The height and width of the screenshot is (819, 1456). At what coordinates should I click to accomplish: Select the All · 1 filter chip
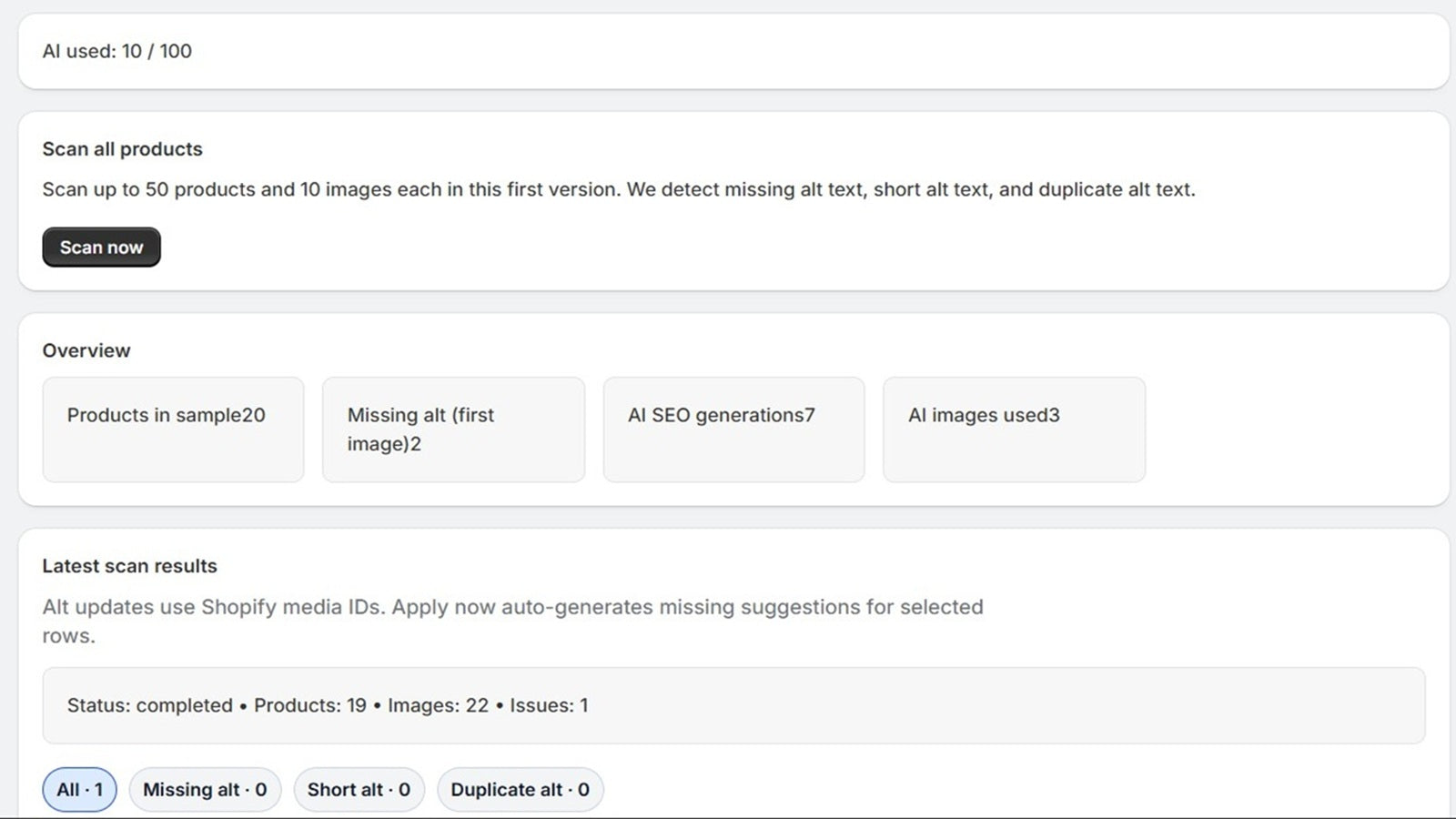pos(79,789)
